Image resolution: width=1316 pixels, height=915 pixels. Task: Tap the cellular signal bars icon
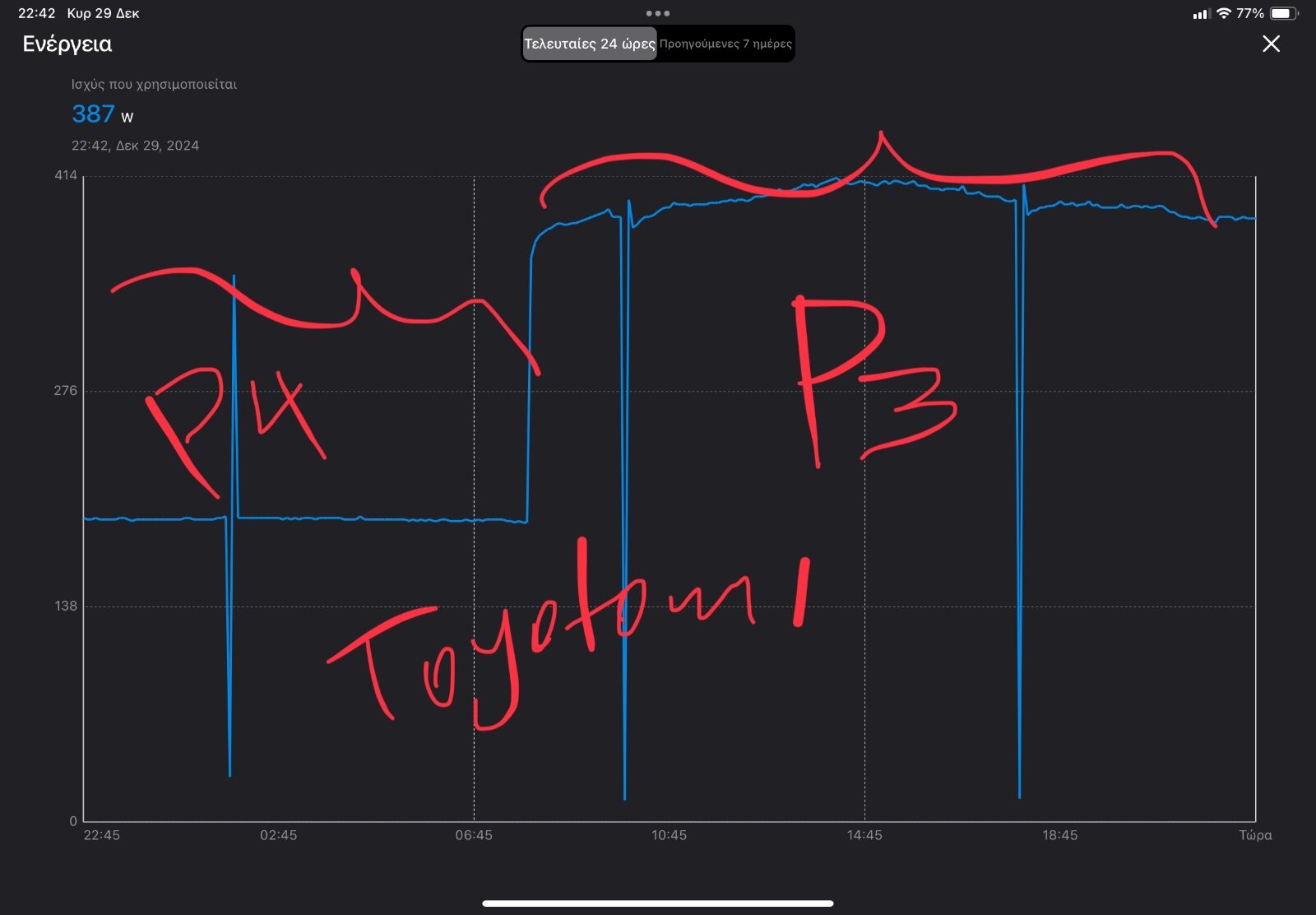pos(1201,14)
